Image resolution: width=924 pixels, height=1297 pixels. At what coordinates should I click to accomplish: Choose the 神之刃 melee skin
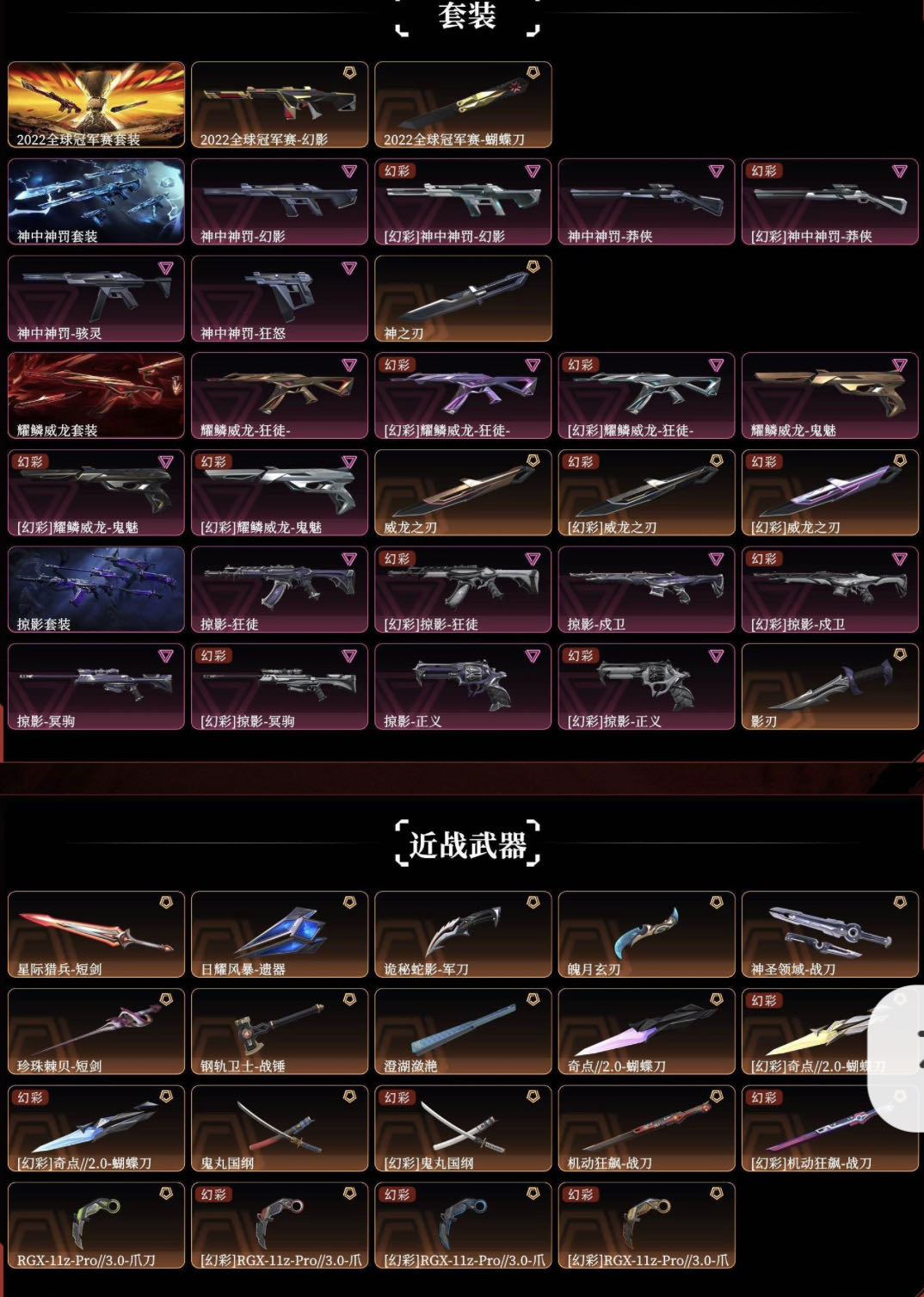coord(463,299)
